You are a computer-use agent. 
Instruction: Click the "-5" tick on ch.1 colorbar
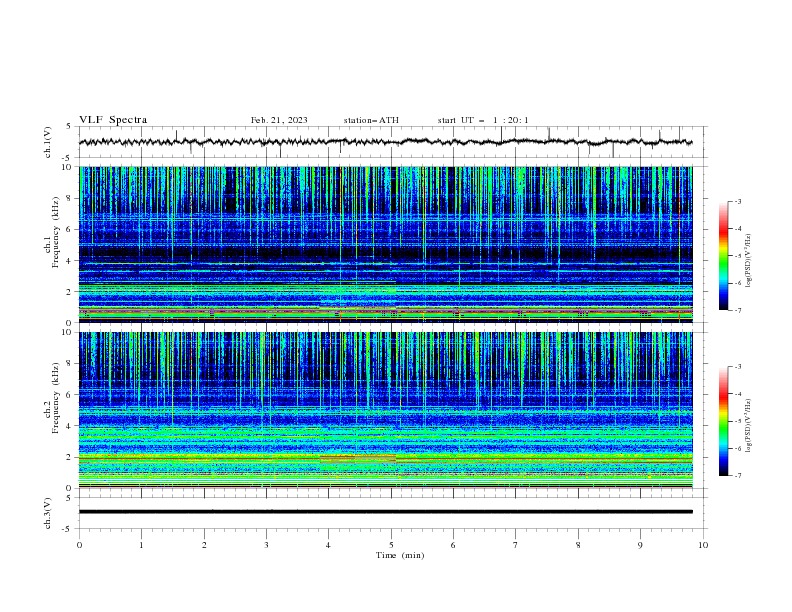click(737, 256)
